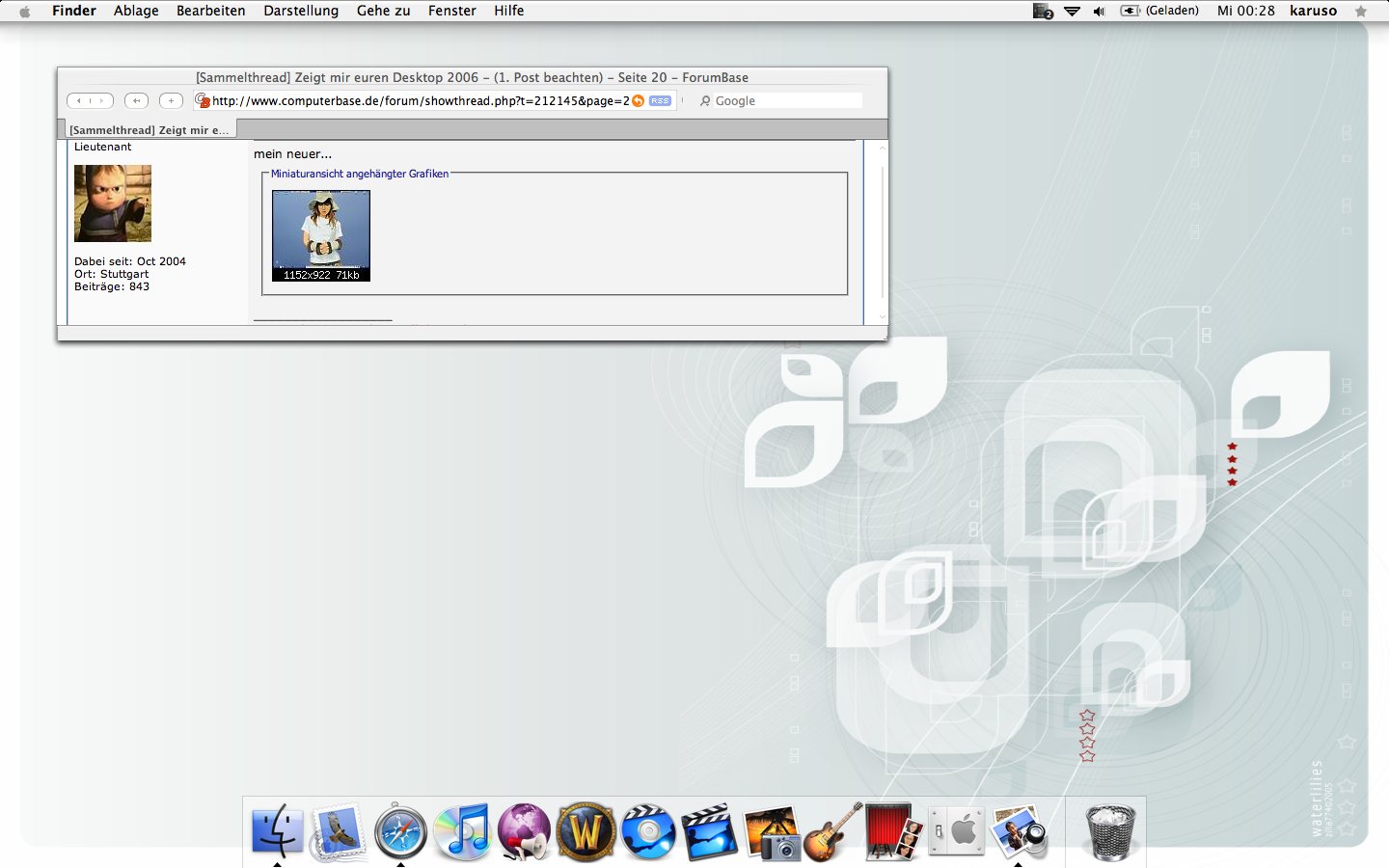Screen dimensions: 1389x868
Task: Open Photo Booth in the Dock
Action: point(894,831)
